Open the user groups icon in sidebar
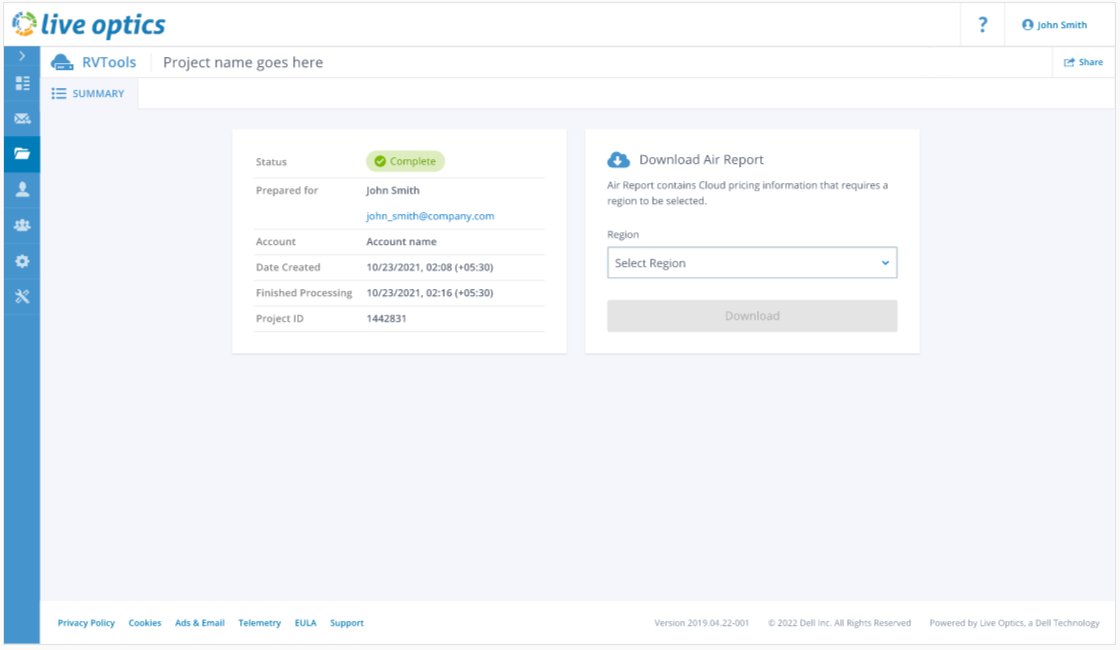Viewport: 1120px width, 650px height. (x=22, y=225)
